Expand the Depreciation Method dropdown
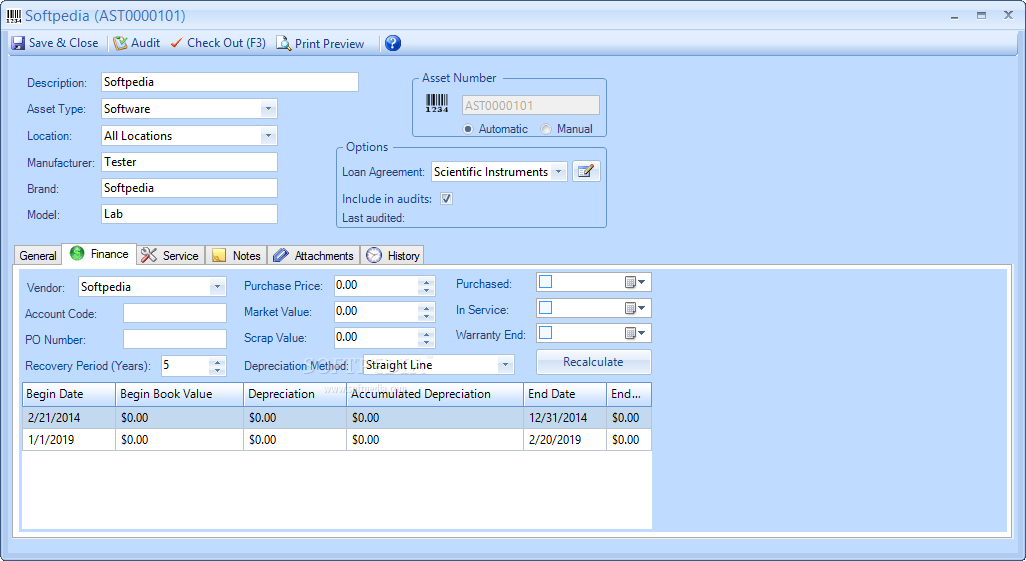This screenshot has height=561, width=1026. [504, 365]
